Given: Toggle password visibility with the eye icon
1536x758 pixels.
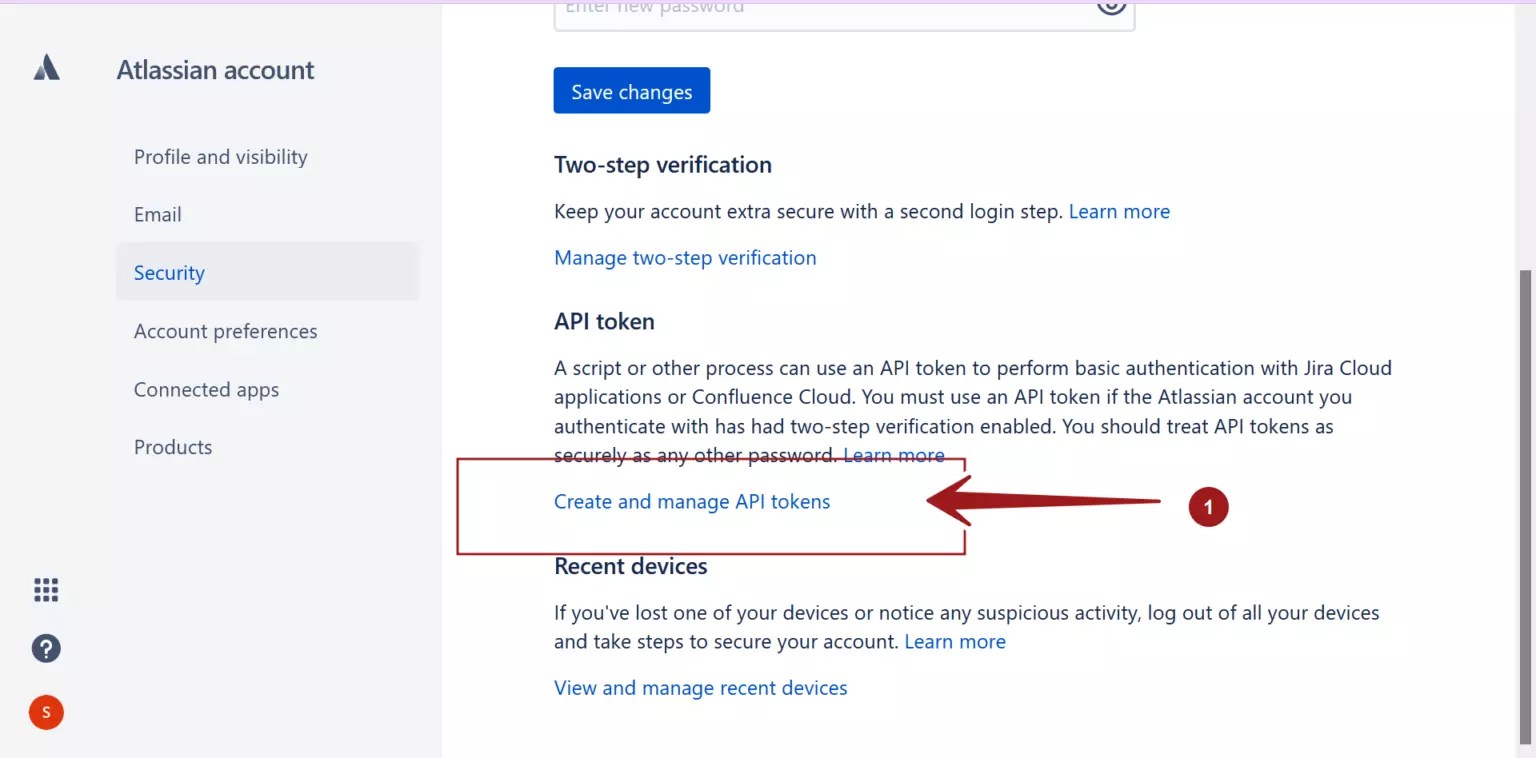Looking at the screenshot, I should 1110,7.
